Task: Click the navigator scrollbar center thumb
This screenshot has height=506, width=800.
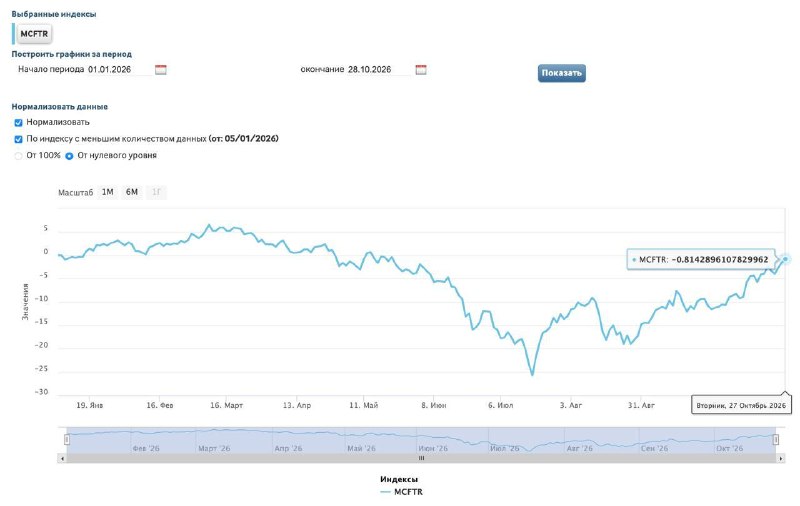Action: pos(421,459)
